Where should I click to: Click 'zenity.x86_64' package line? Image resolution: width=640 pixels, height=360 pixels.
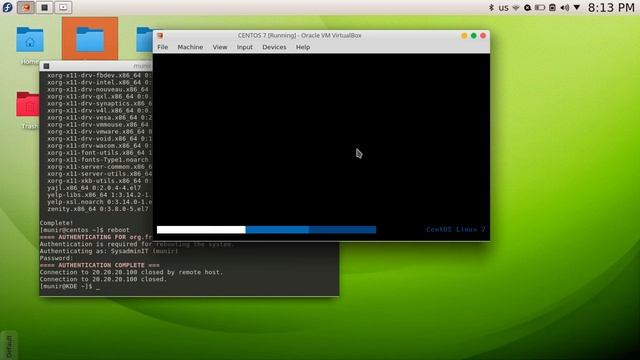[x=98, y=209]
